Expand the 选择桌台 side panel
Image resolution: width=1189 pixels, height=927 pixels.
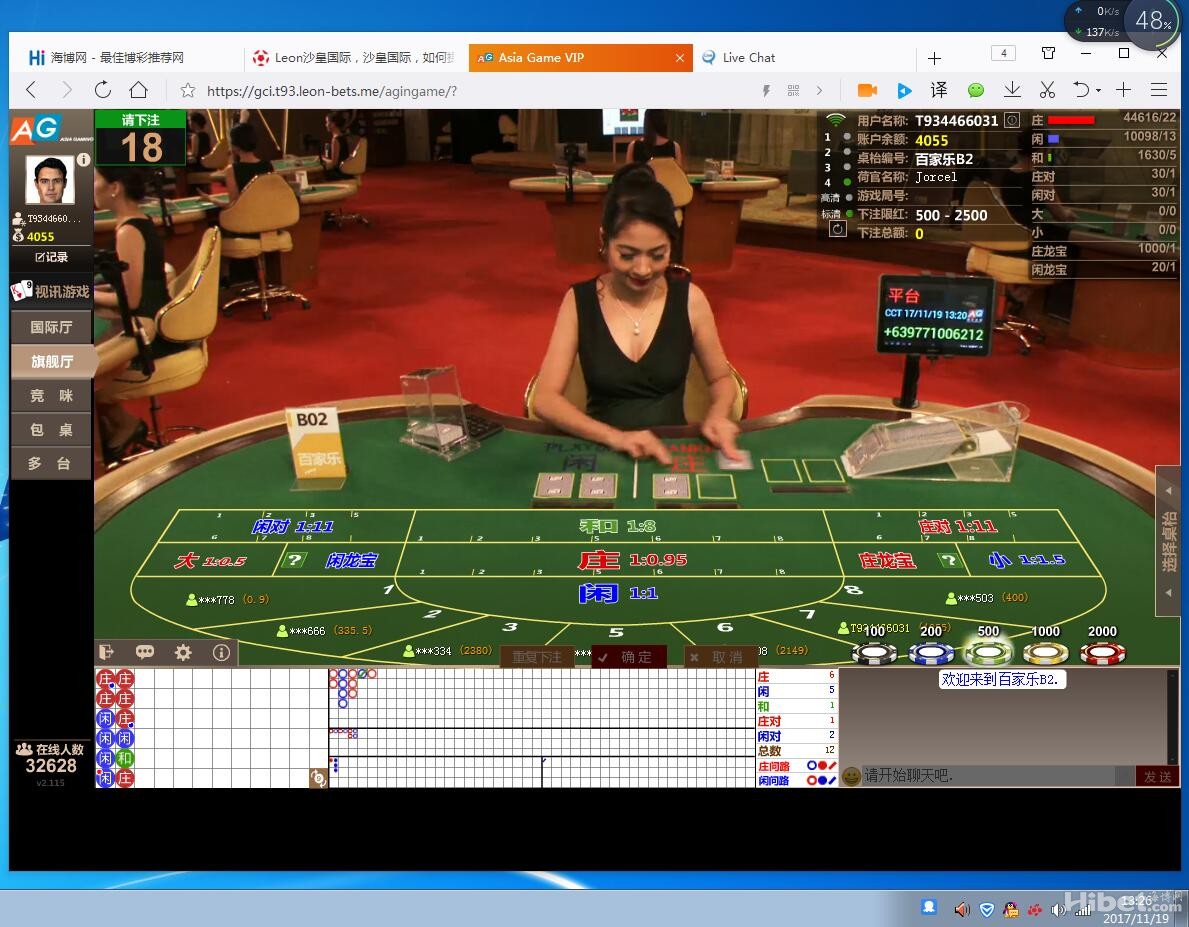[x=1168, y=540]
